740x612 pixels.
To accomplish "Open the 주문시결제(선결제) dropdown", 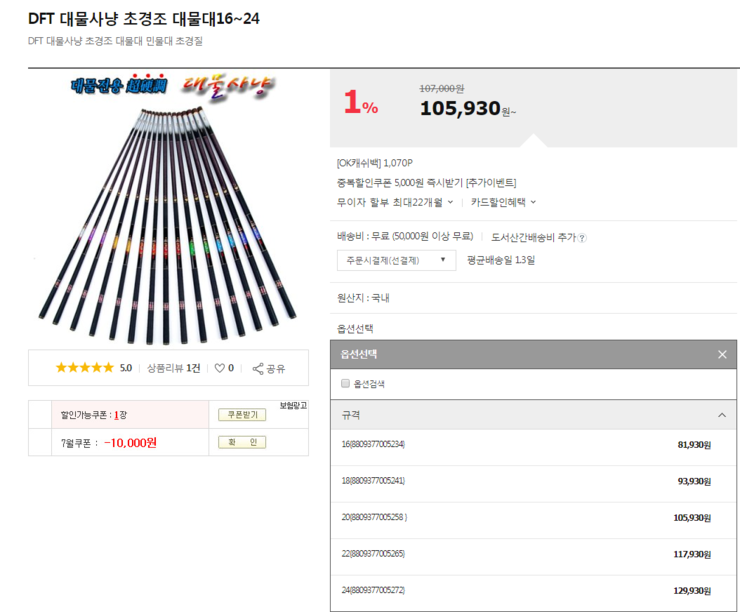I will point(396,260).
